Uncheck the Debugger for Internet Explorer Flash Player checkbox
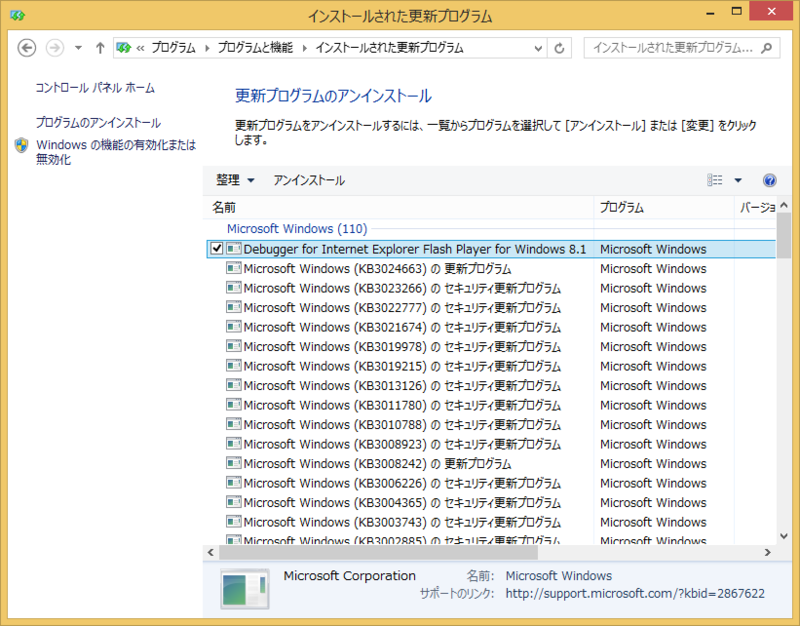This screenshot has height=626, width=800. point(217,248)
